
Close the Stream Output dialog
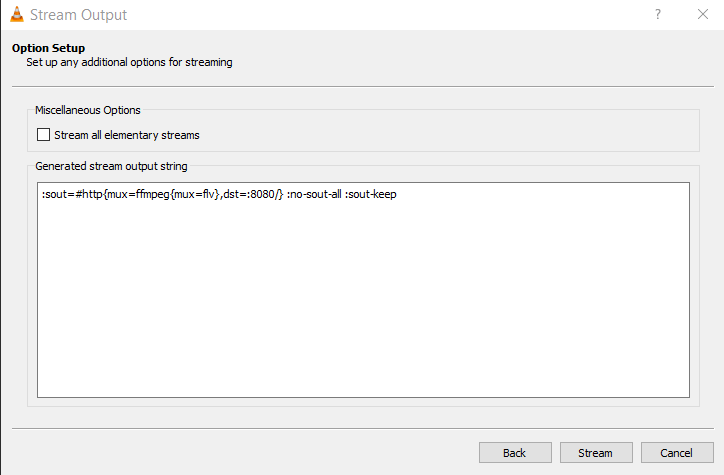pyautogui.click(x=703, y=14)
